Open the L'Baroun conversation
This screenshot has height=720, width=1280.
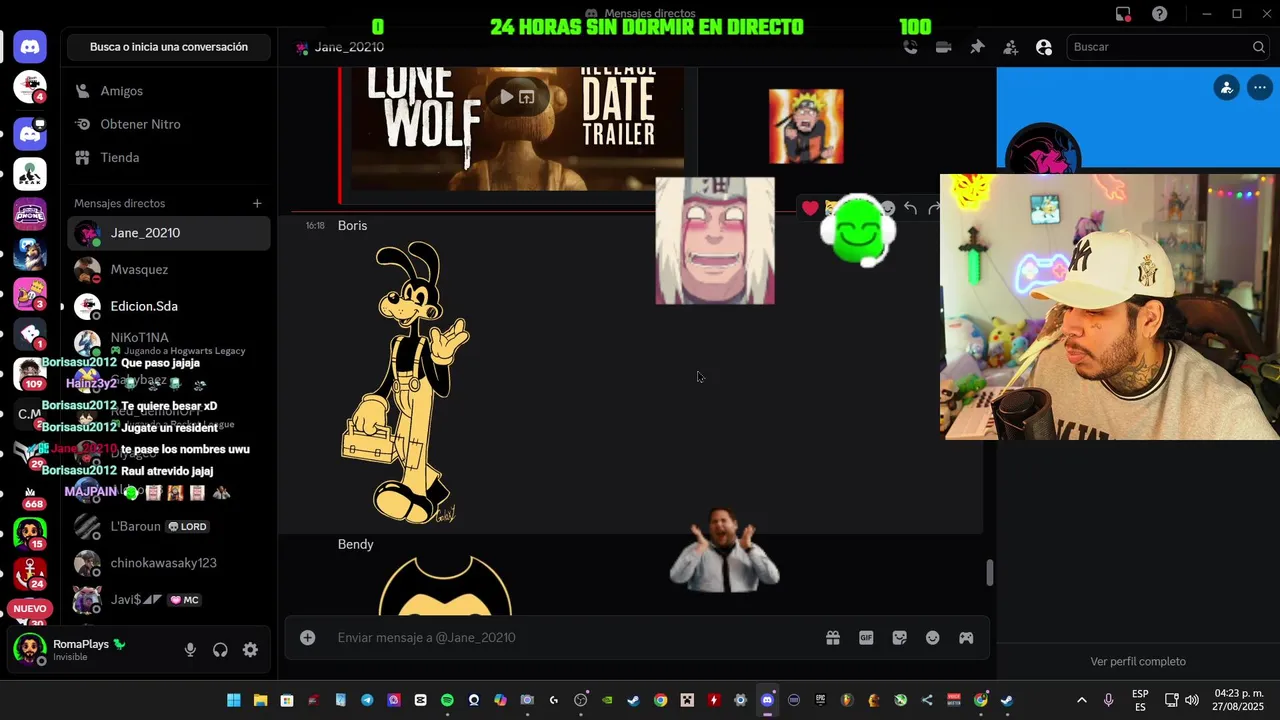click(x=169, y=526)
